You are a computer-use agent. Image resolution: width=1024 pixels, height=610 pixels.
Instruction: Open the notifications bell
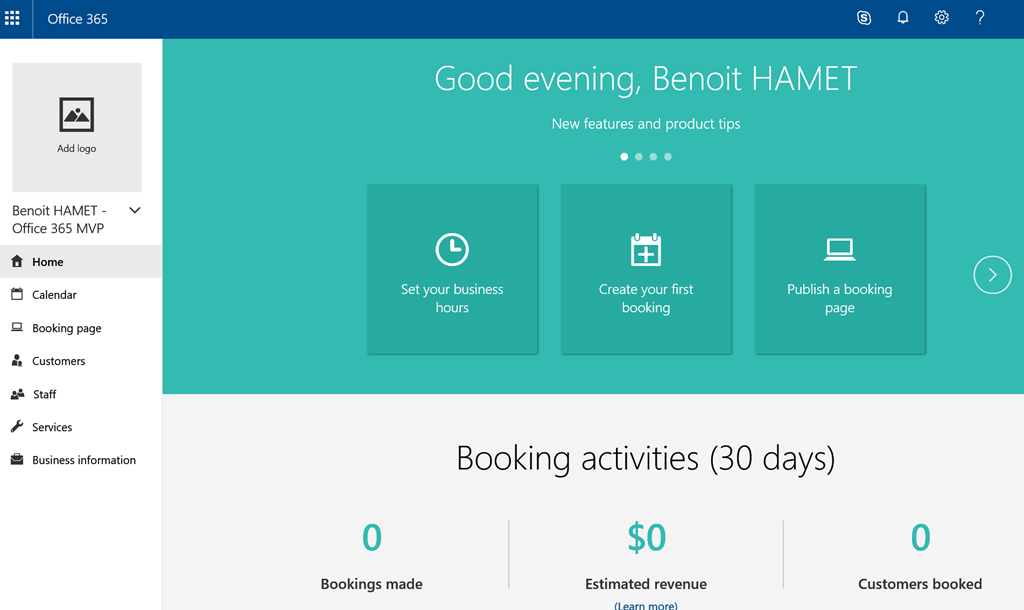click(x=903, y=18)
